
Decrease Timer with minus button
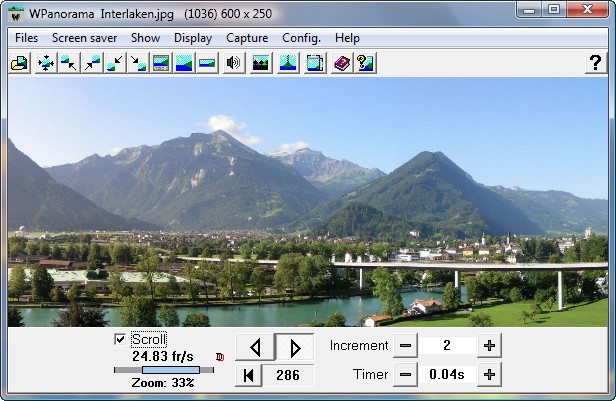pos(405,375)
